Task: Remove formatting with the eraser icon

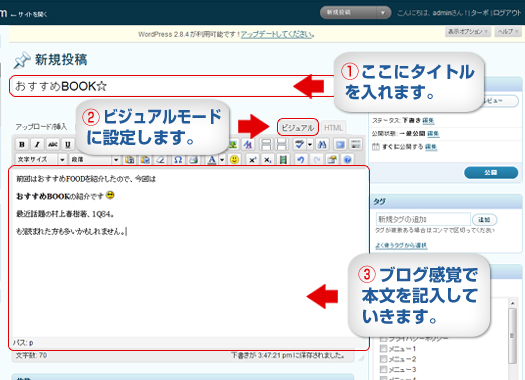Action: click(161, 159)
